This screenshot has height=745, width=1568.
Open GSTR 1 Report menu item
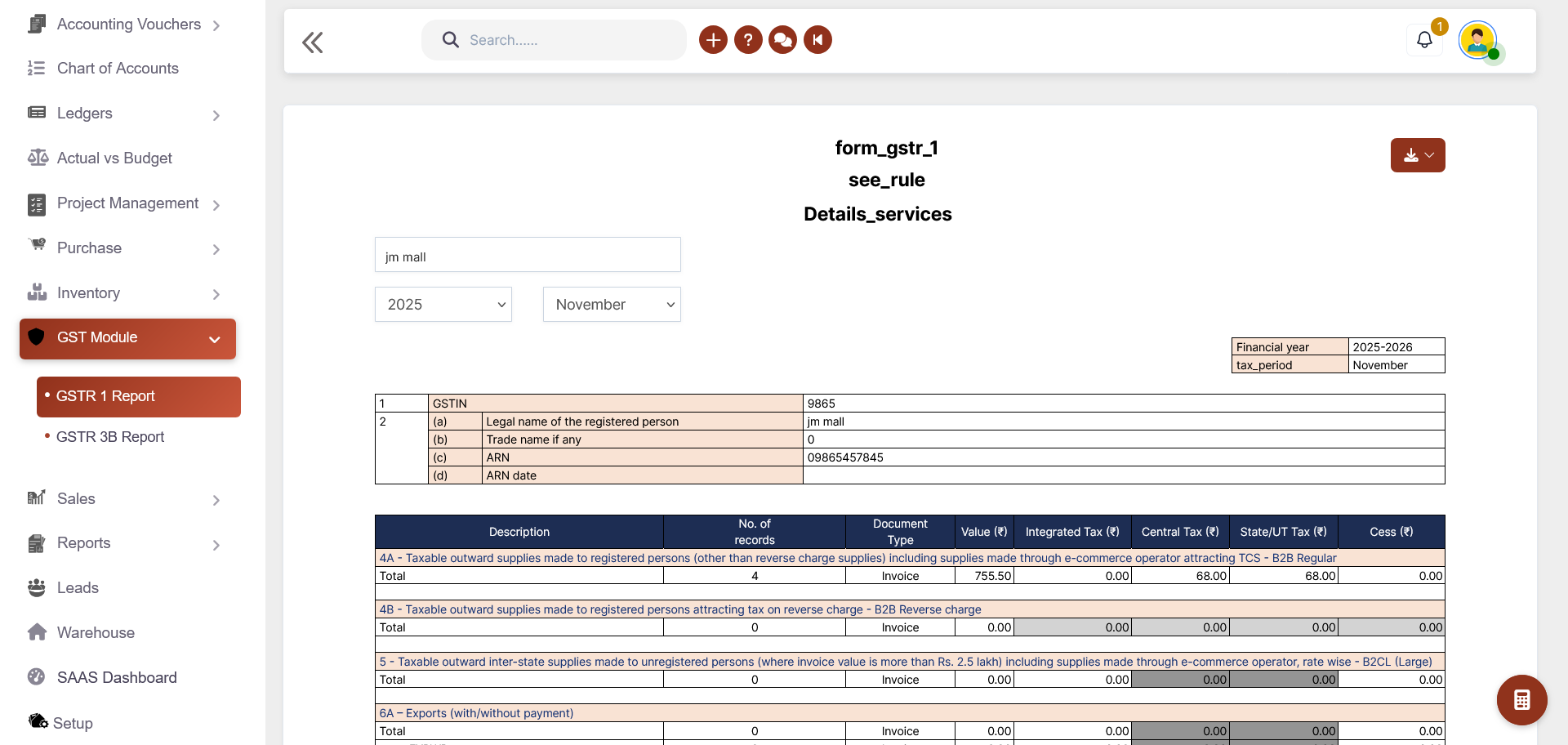pos(106,396)
